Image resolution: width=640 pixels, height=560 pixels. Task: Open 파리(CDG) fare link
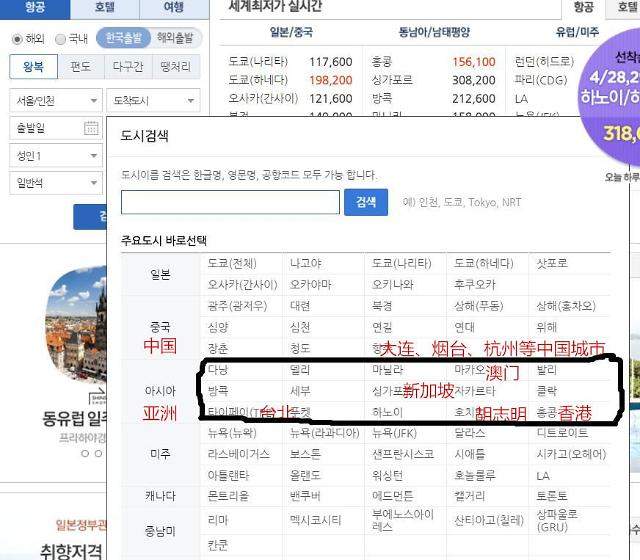541,80
